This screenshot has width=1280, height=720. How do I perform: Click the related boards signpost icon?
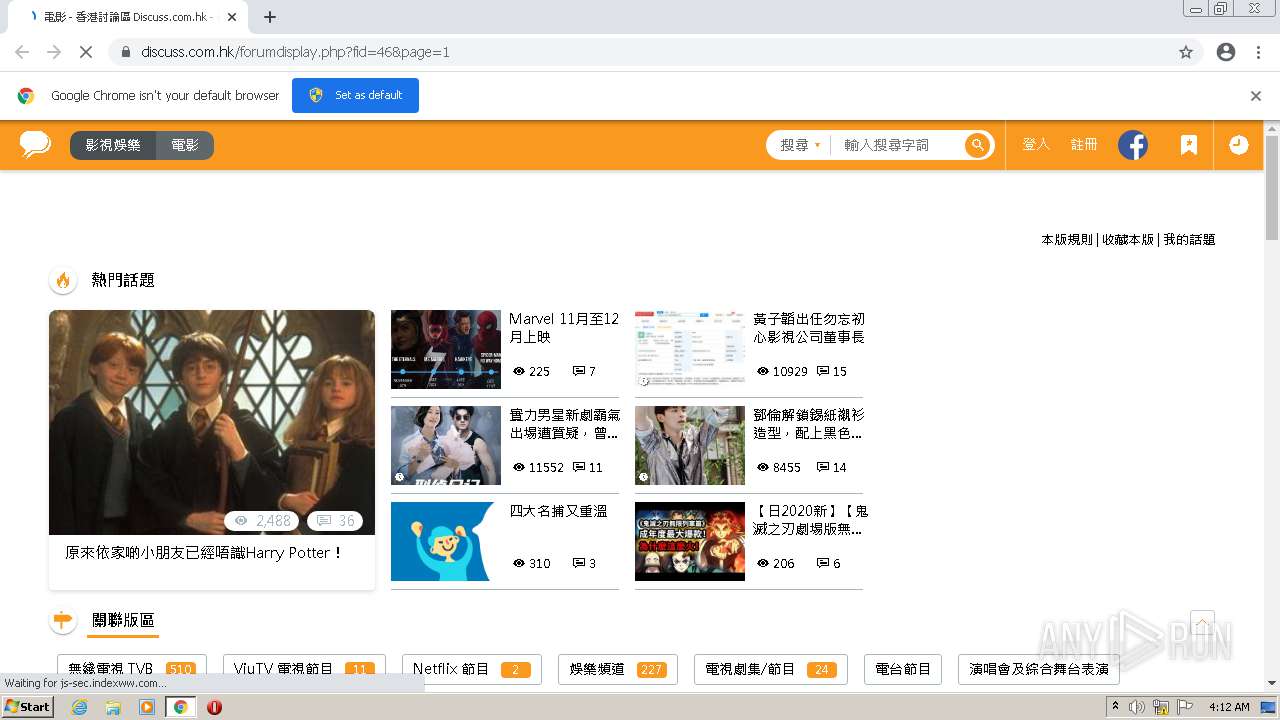tap(63, 621)
